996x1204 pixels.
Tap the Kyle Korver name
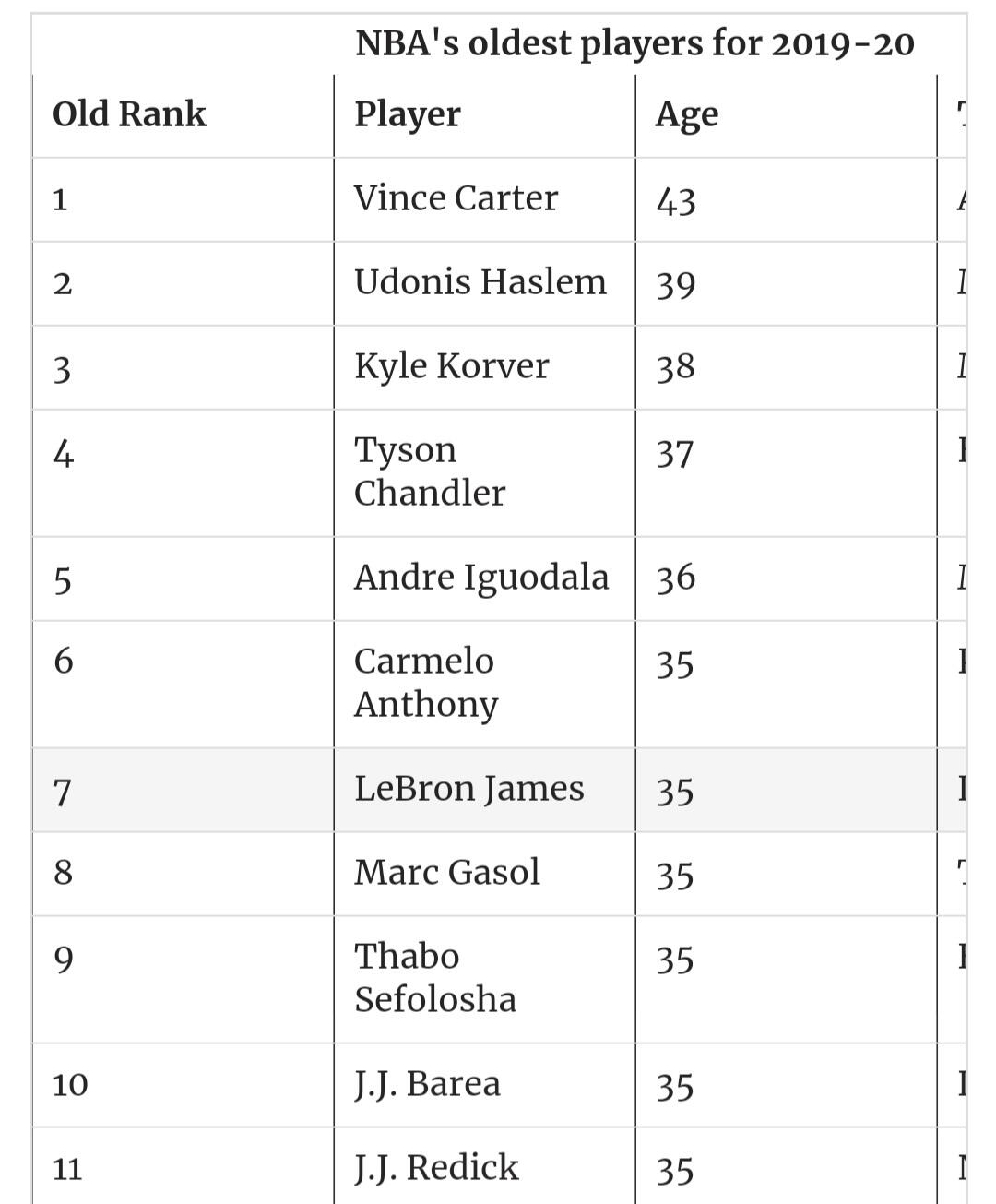coord(451,366)
